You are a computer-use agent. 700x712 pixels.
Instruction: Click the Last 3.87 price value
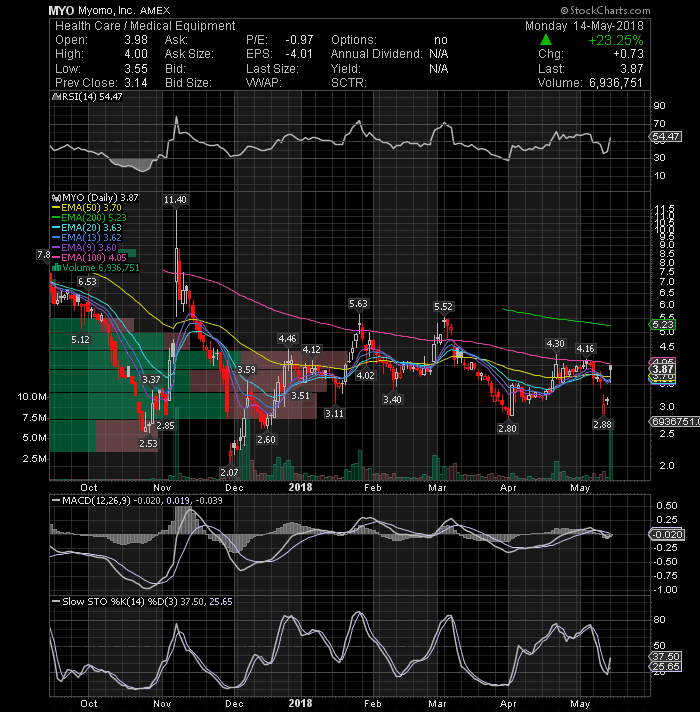(632, 69)
